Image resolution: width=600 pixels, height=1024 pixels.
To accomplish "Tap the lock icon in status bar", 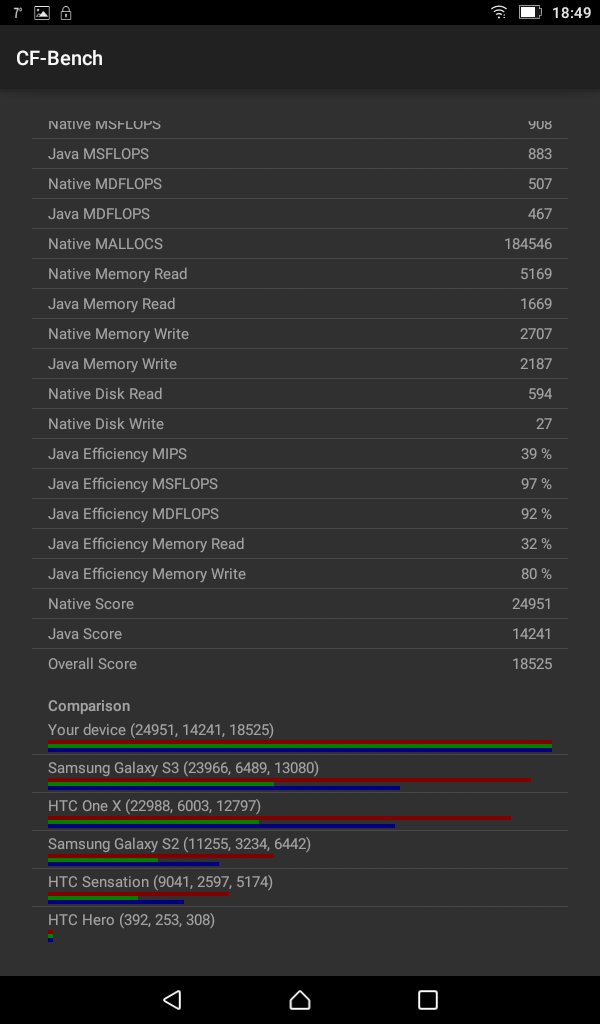I will pos(66,13).
